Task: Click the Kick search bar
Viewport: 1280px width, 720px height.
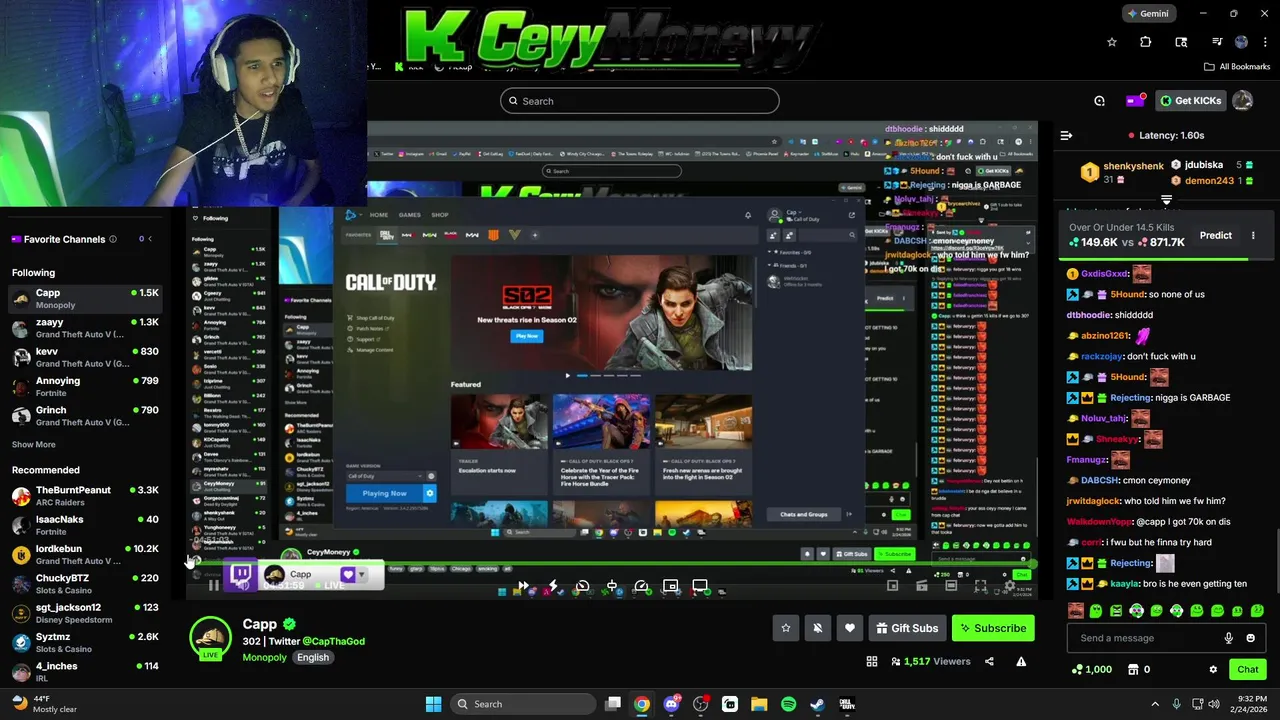Action: (x=639, y=101)
